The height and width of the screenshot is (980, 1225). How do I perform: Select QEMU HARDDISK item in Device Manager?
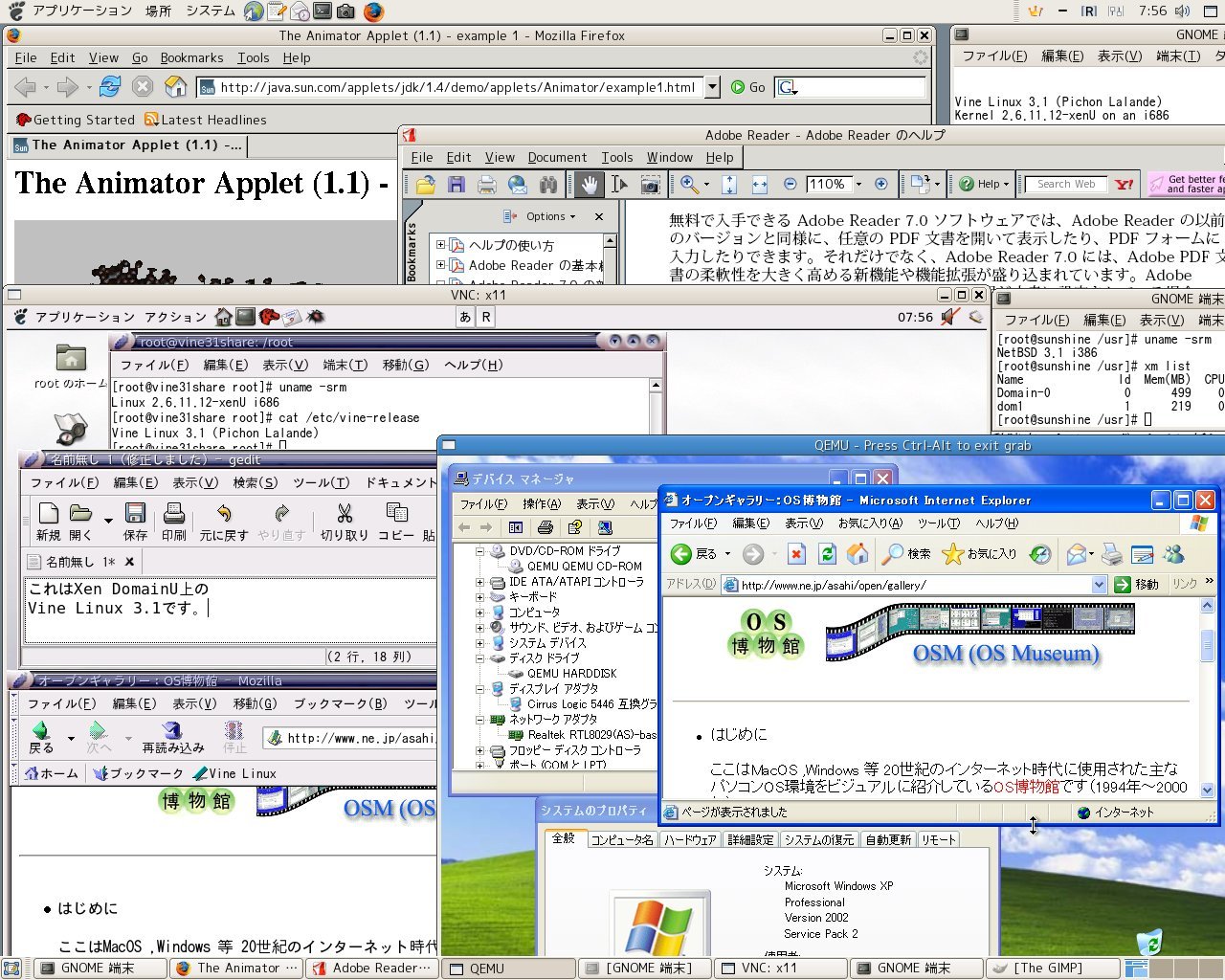pyautogui.click(x=571, y=673)
